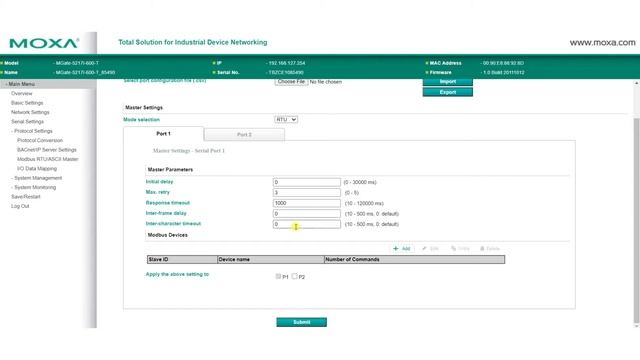Click the IP address value in header
Viewport: 640px width, 360px height.
coord(287,63)
